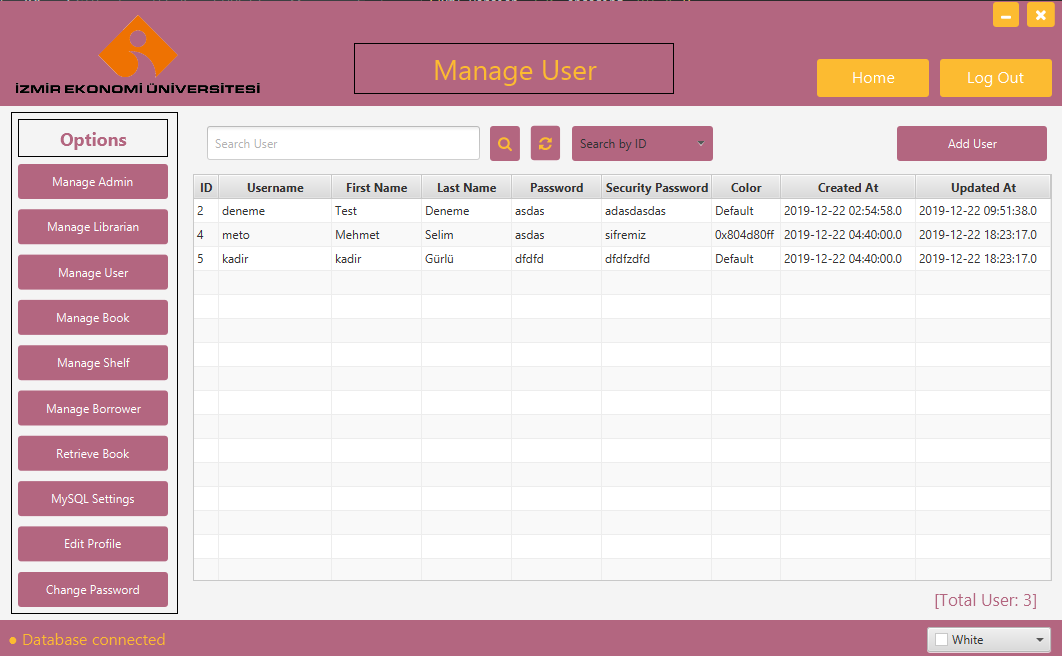Screen dimensions: 1062x656
Task: Click password cell dfdfd
Action: point(557,259)
